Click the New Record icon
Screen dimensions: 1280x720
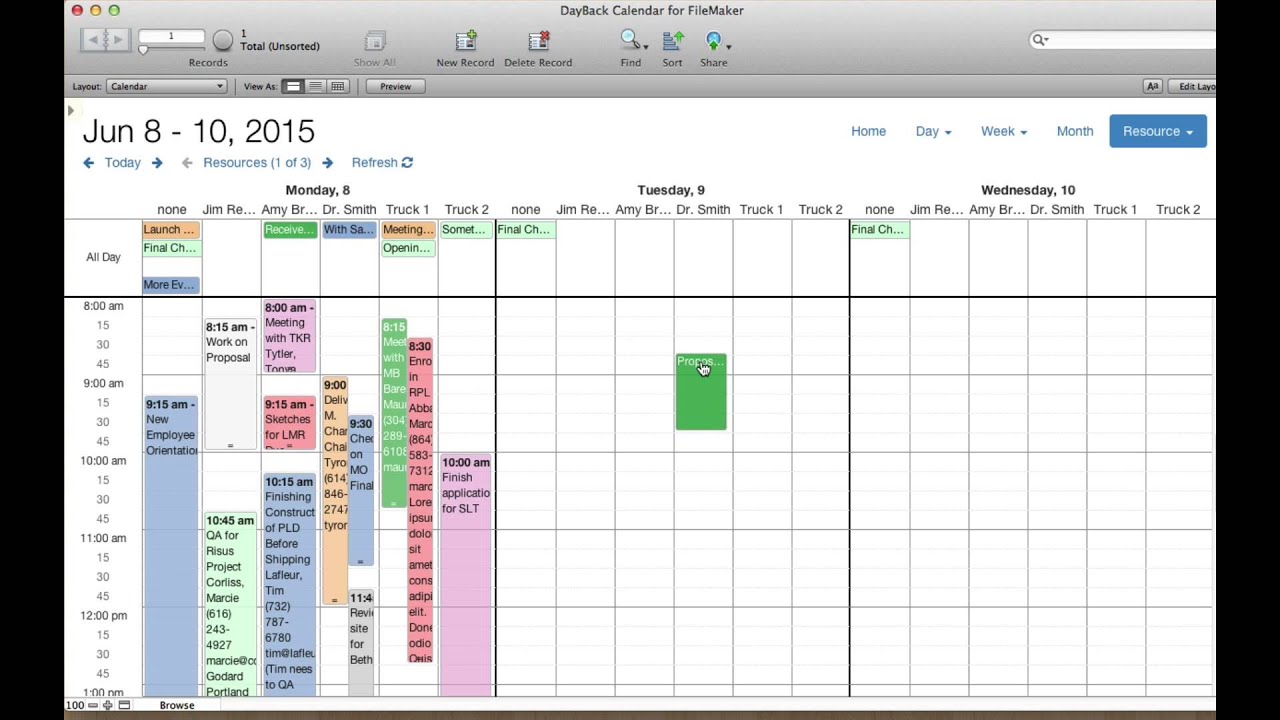tap(466, 41)
